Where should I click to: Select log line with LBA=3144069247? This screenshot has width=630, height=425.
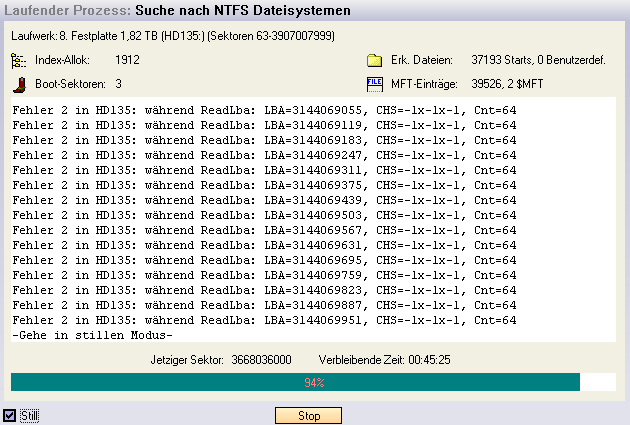[x=264, y=155]
